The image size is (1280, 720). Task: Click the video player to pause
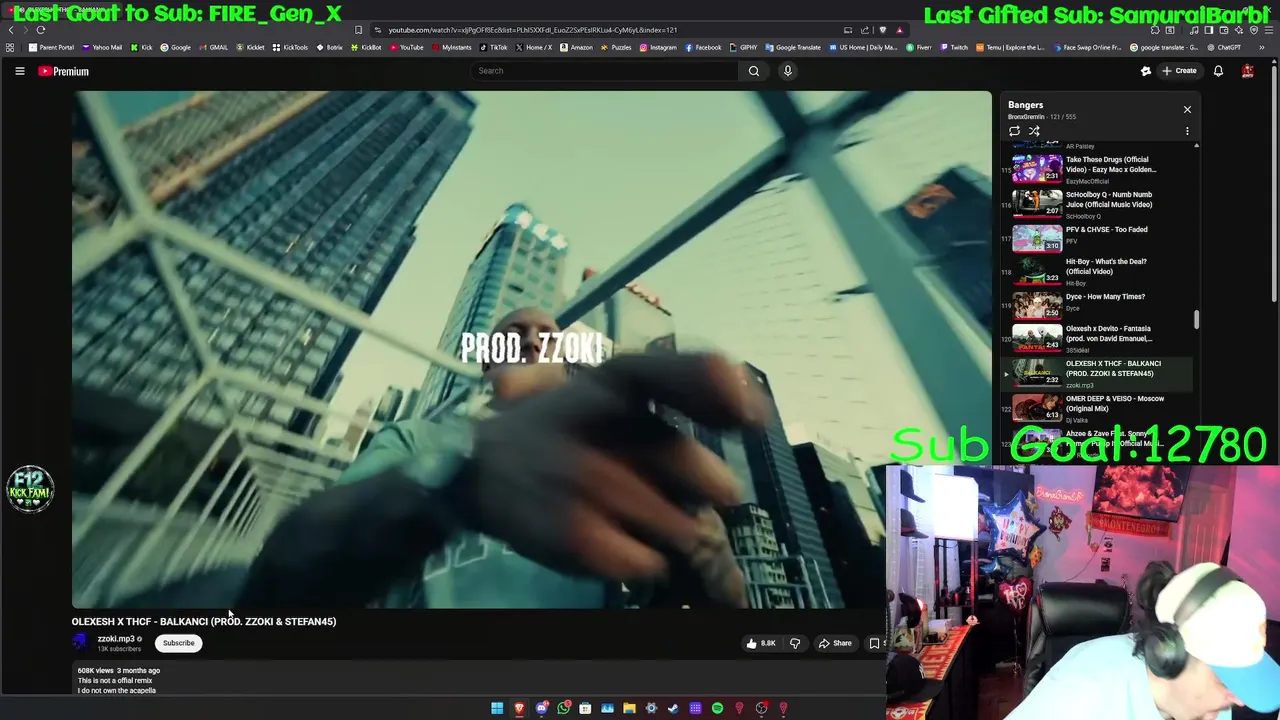point(531,350)
